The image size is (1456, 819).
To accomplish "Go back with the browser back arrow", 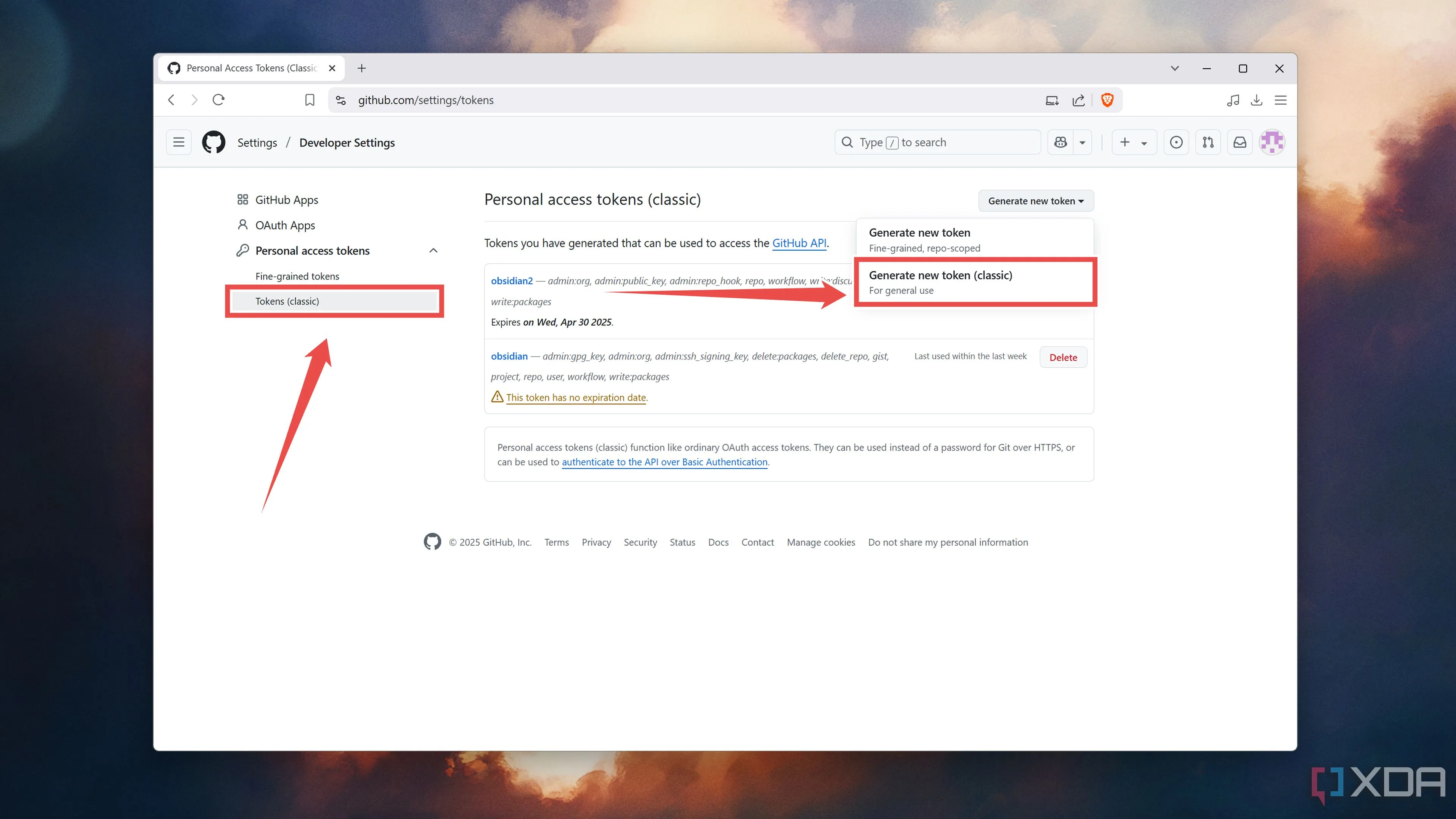I will coord(171,100).
